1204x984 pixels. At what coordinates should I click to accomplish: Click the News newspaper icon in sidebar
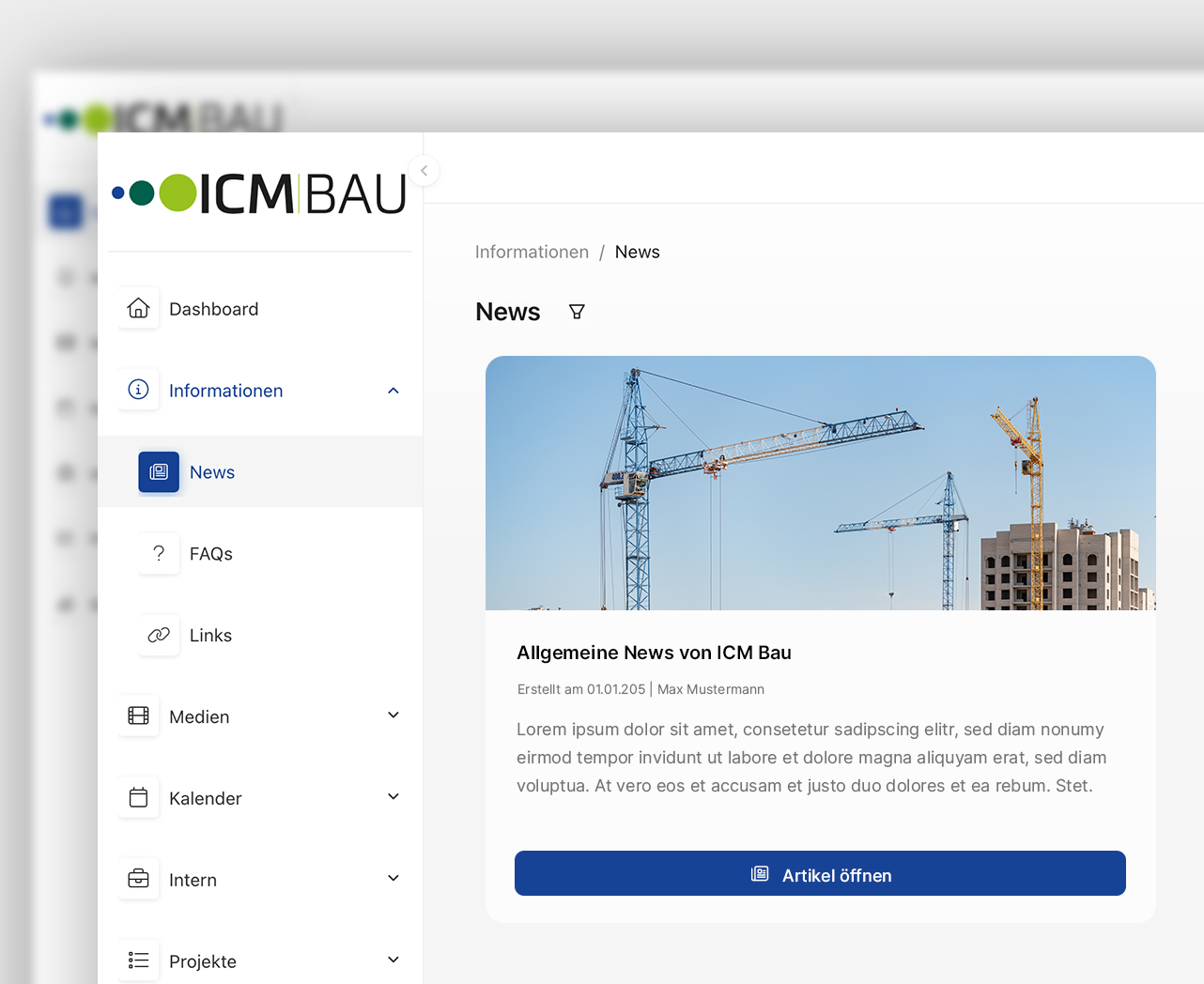[x=159, y=471]
